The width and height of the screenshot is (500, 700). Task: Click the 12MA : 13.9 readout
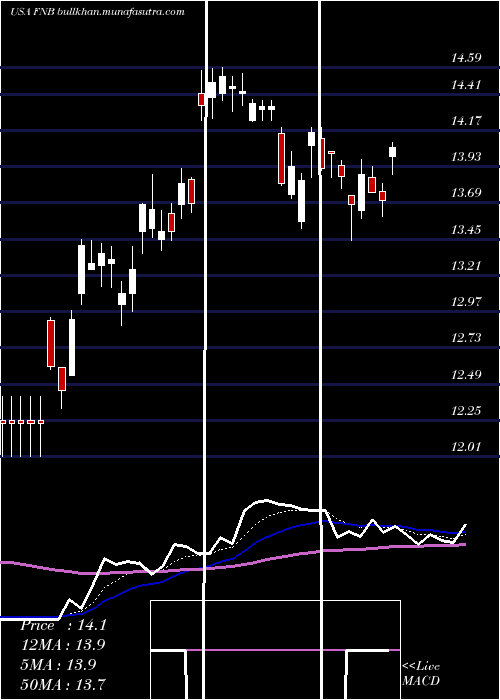coord(63,645)
